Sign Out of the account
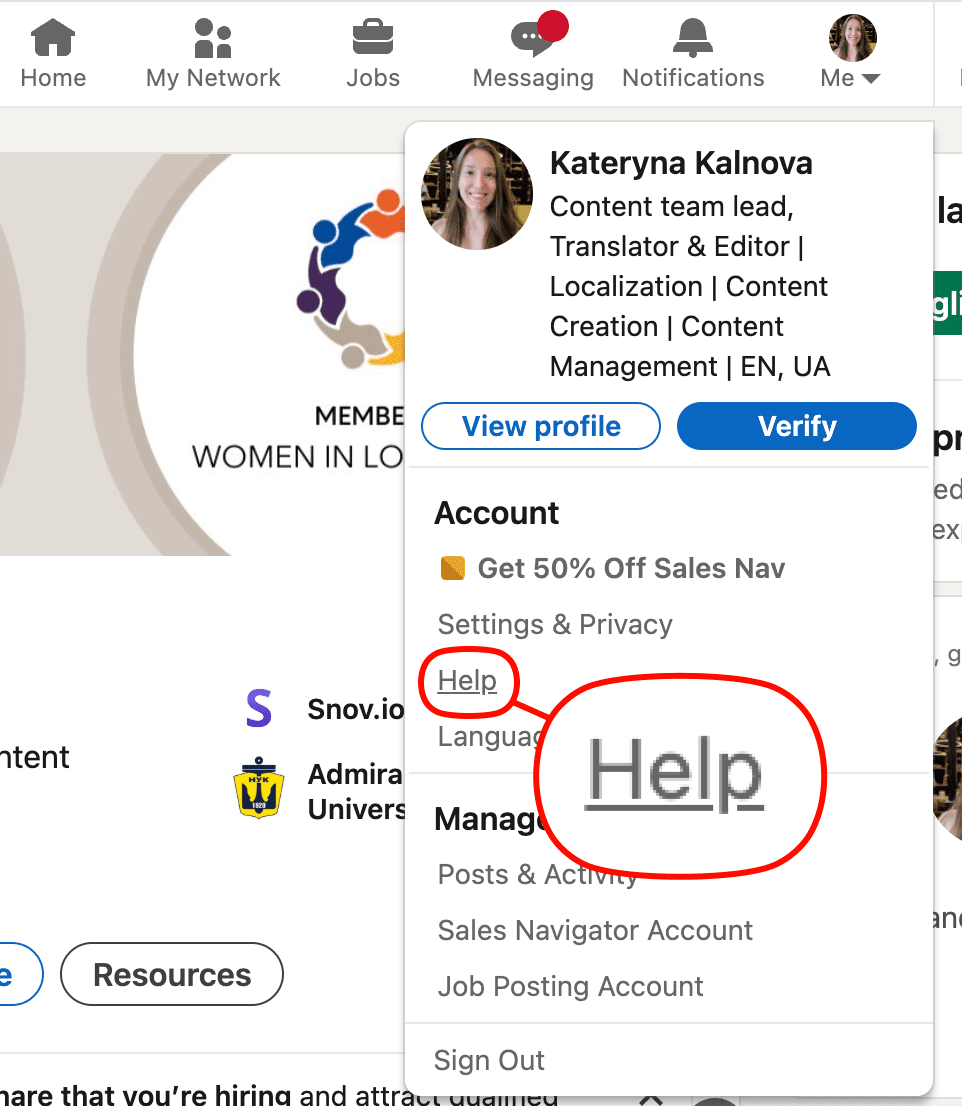 point(490,1060)
